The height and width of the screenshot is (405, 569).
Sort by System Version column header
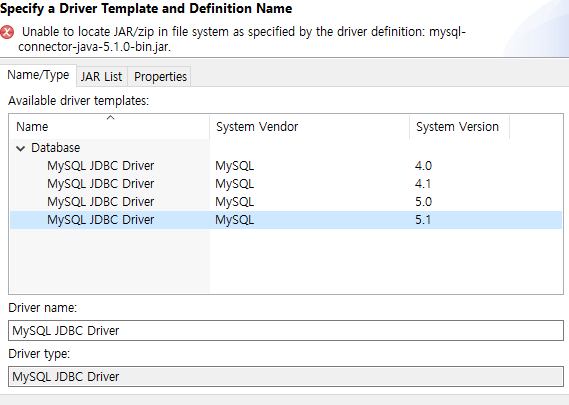coord(459,127)
